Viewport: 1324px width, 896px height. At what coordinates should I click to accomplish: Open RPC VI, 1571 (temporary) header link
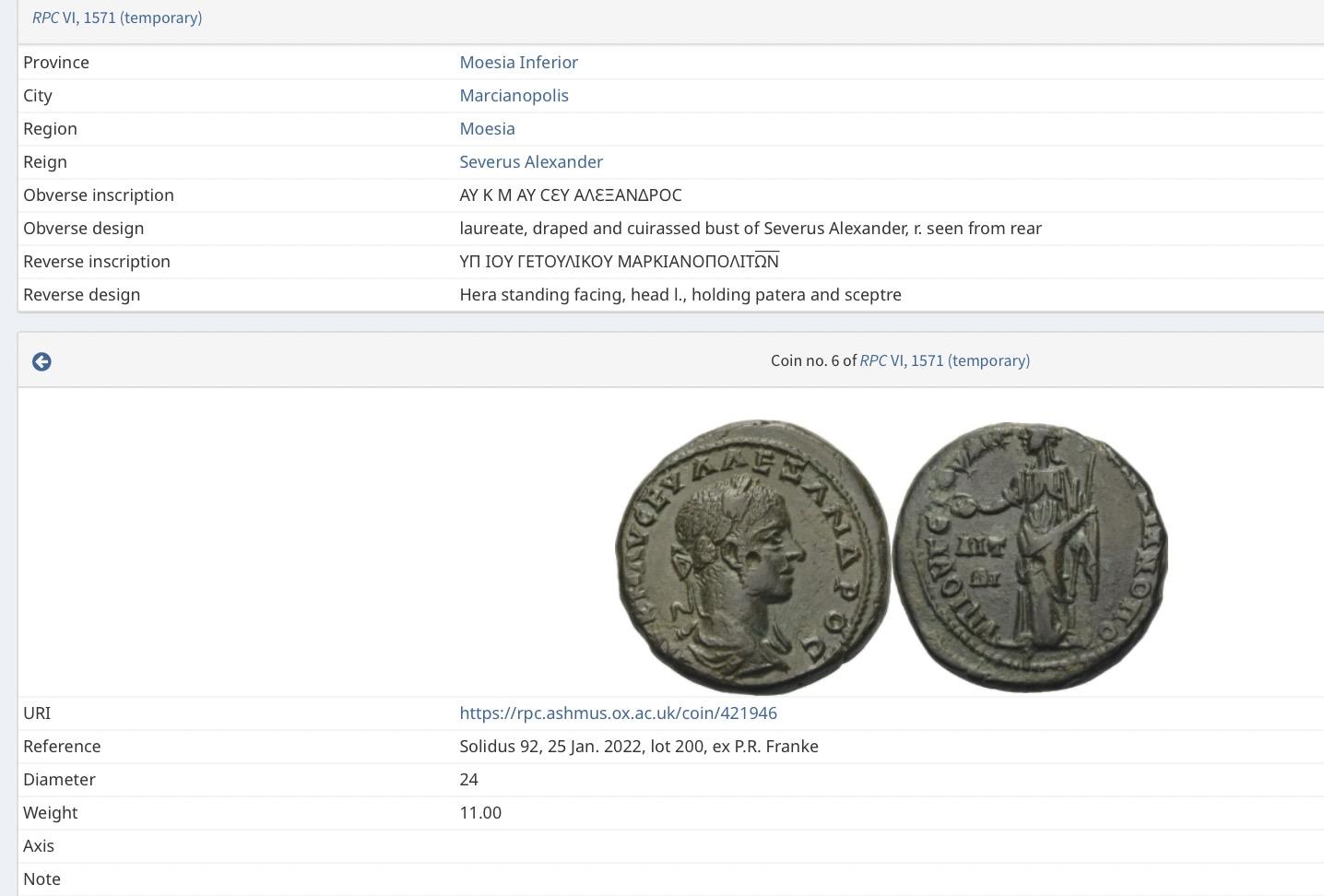pos(117,18)
